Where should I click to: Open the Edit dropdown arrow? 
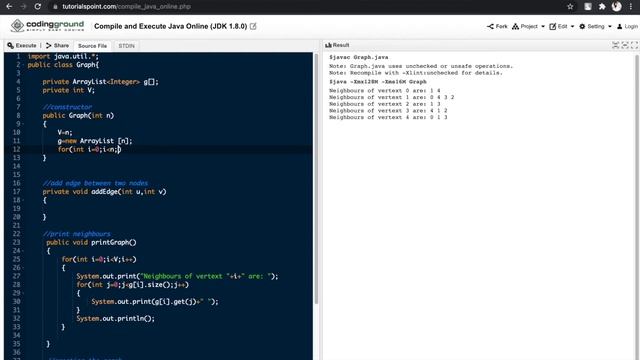click(x=572, y=27)
